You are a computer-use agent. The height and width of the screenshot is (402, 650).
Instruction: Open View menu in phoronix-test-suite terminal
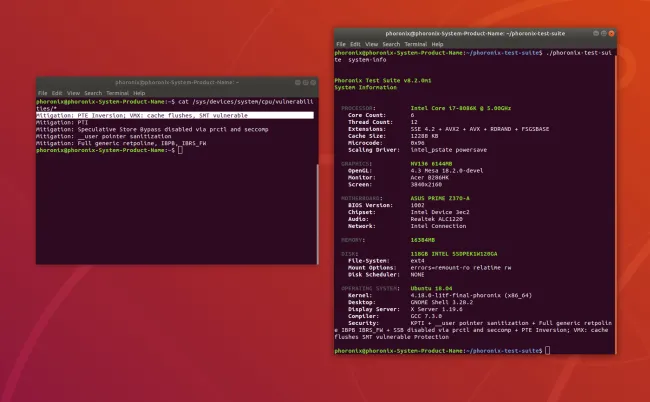[x=371, y=44]
